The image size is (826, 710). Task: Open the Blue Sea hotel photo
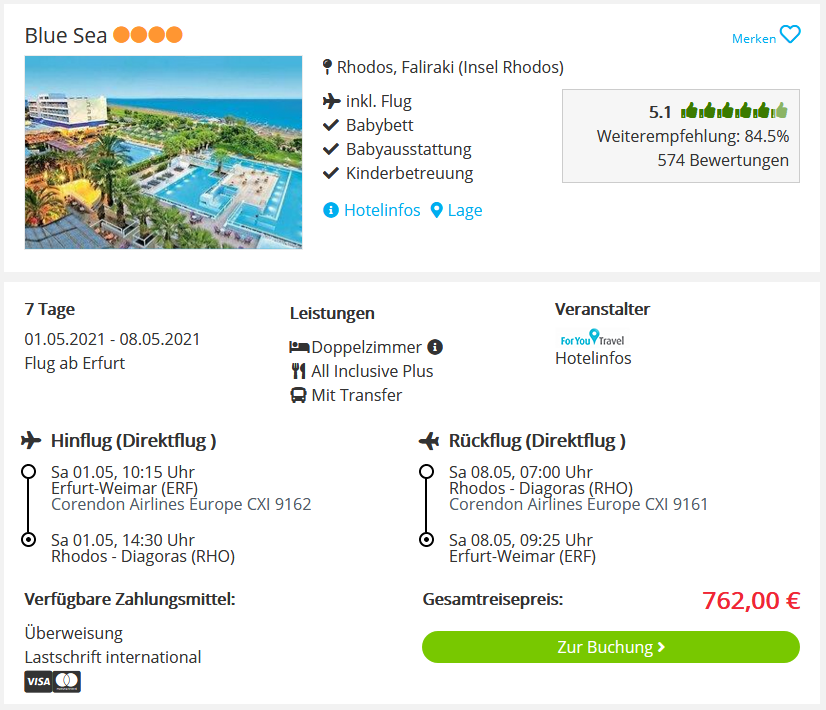pos(163,152)
